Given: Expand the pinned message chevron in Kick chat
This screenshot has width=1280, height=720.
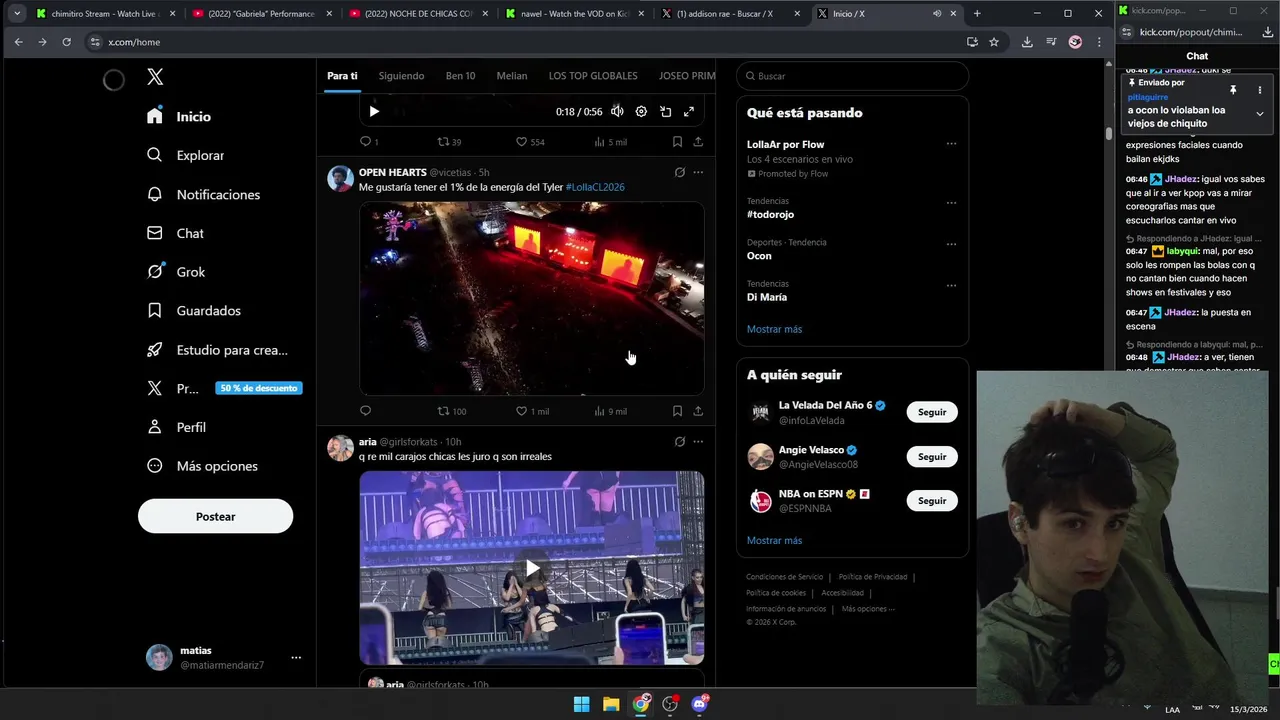Looking at the screenshot, I should click(1259, 114).
